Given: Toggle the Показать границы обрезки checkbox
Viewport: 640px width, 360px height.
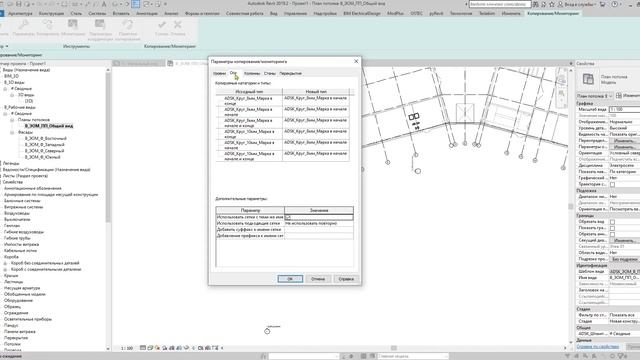Looking at the screenshot, I should pyautogui.click(x=612, y=228).
